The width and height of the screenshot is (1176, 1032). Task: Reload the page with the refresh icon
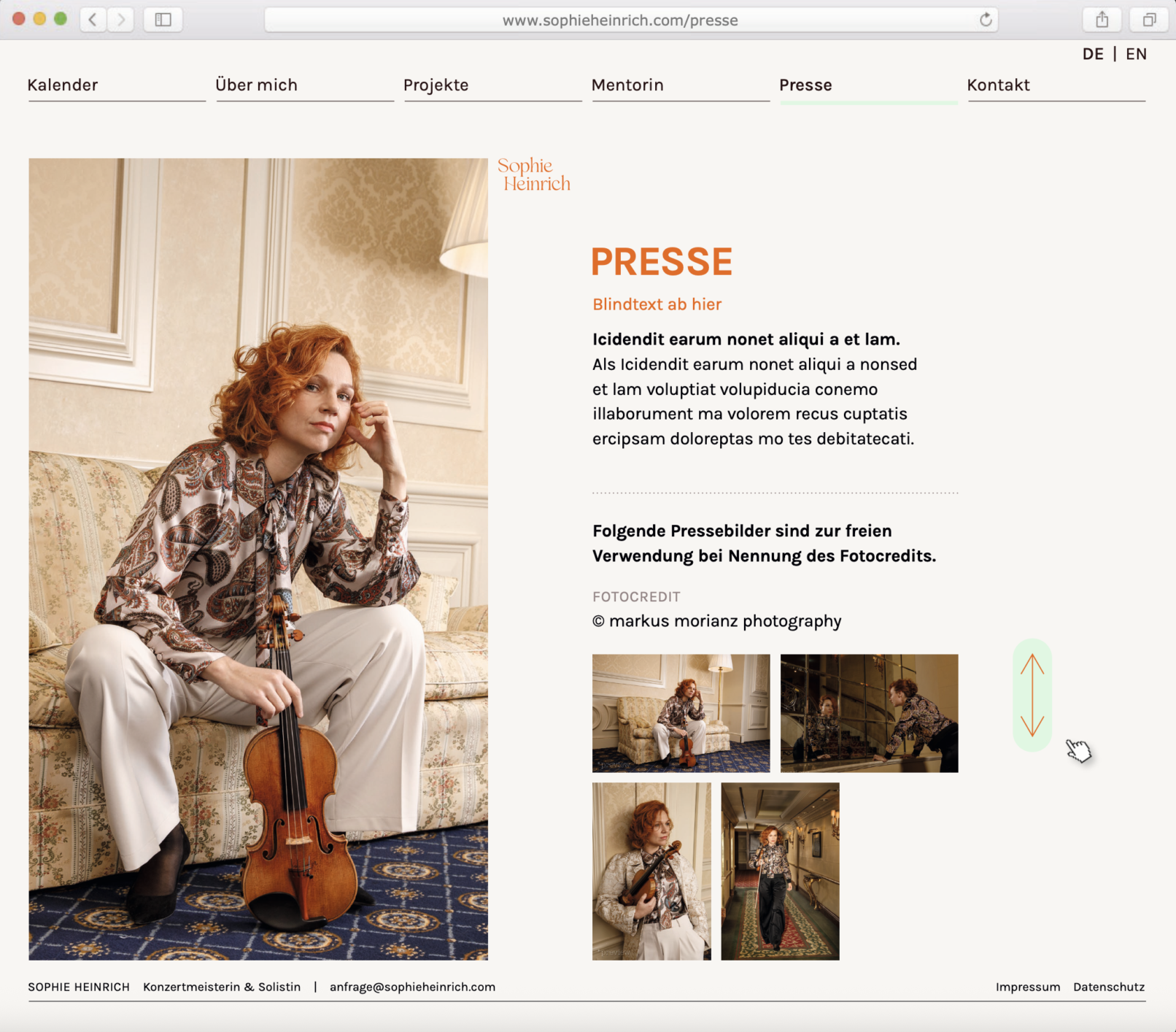(x=986, y=20)
